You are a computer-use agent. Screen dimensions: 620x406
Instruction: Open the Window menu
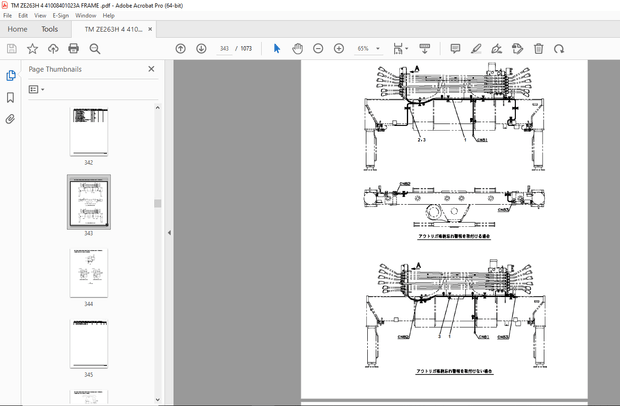pyautogui.click(x=85, y=15)
